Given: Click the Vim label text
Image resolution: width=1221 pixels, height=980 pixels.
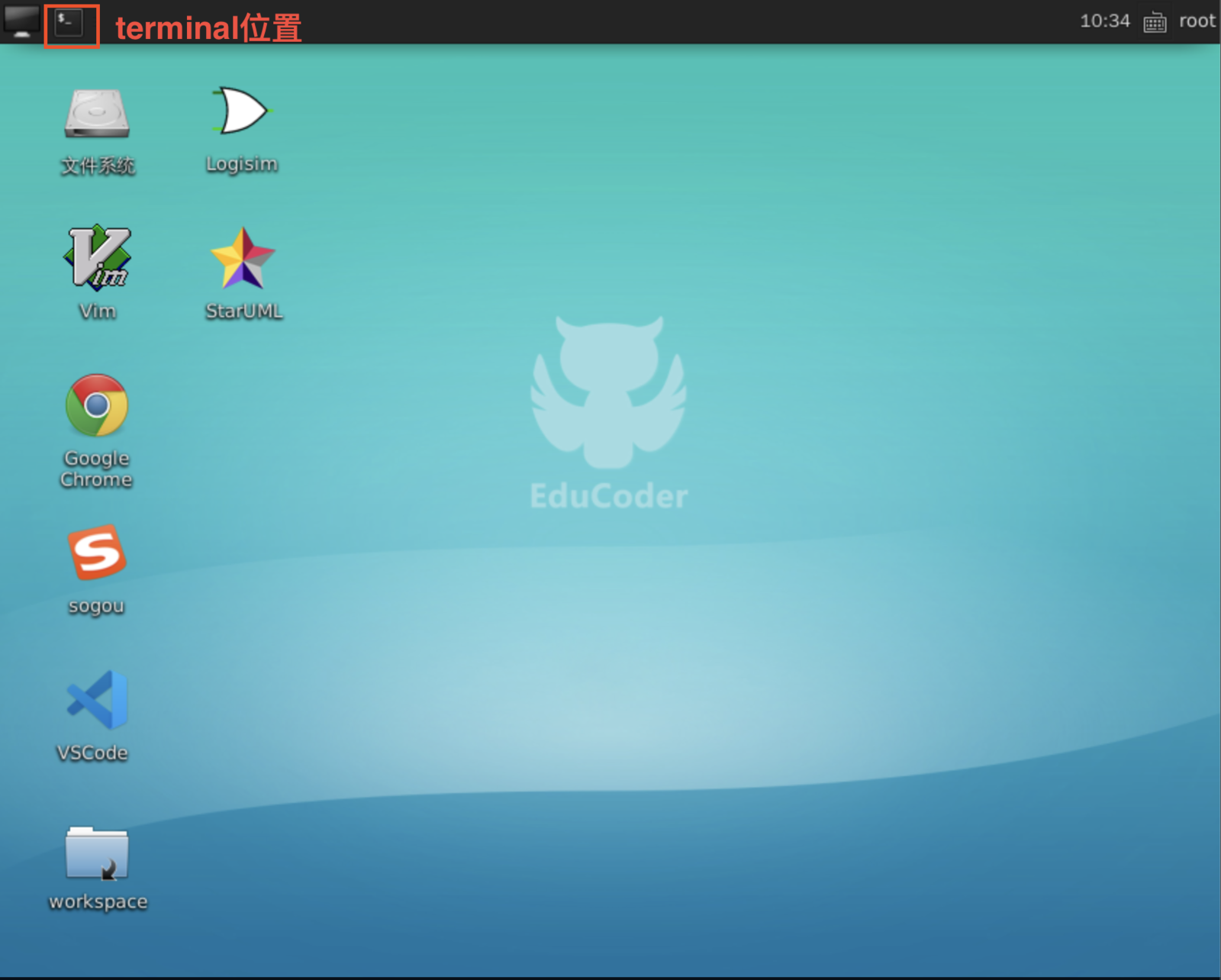Looking at the screenshot, I should (98, 311).
